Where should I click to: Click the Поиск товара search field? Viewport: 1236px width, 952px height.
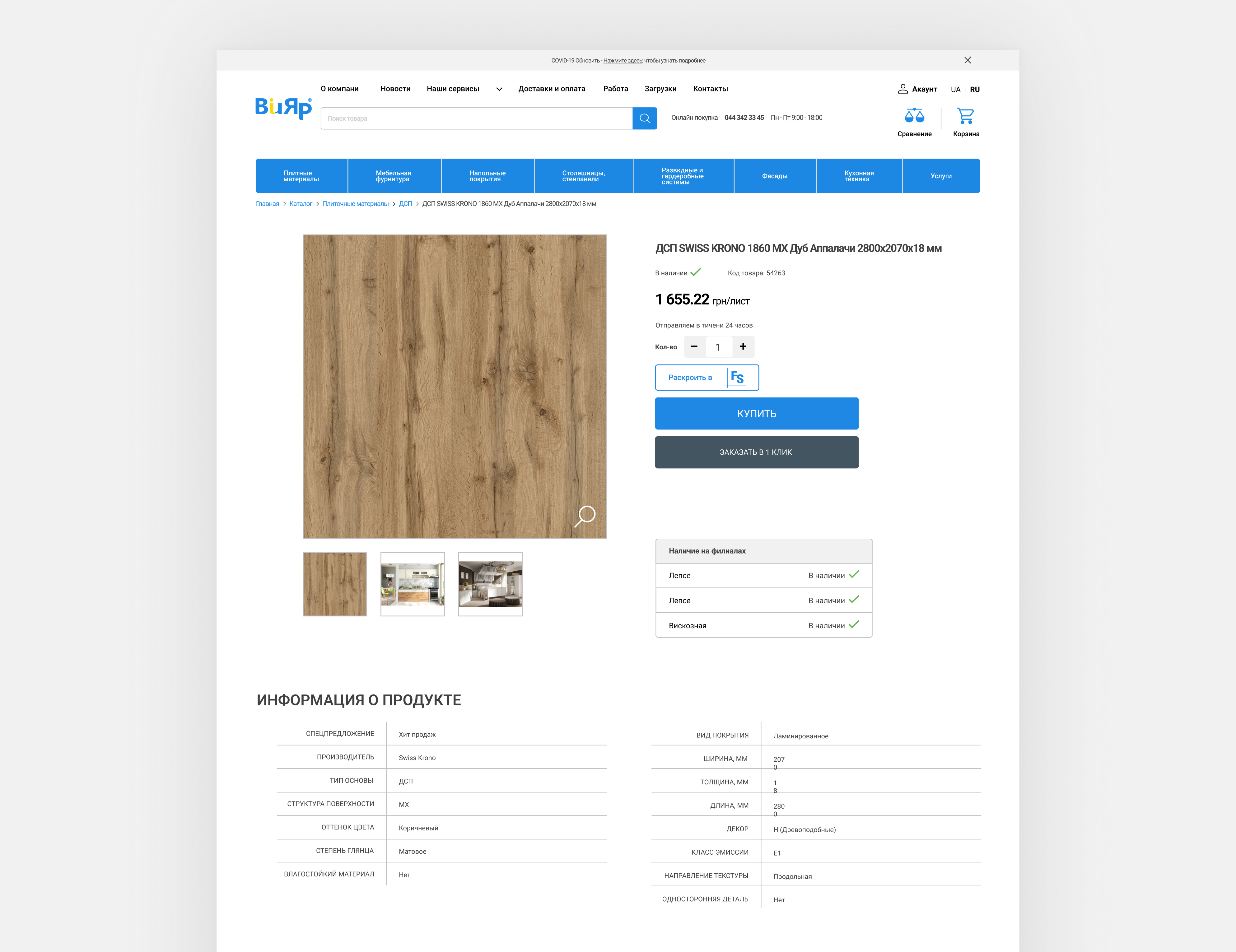point(475,118)
